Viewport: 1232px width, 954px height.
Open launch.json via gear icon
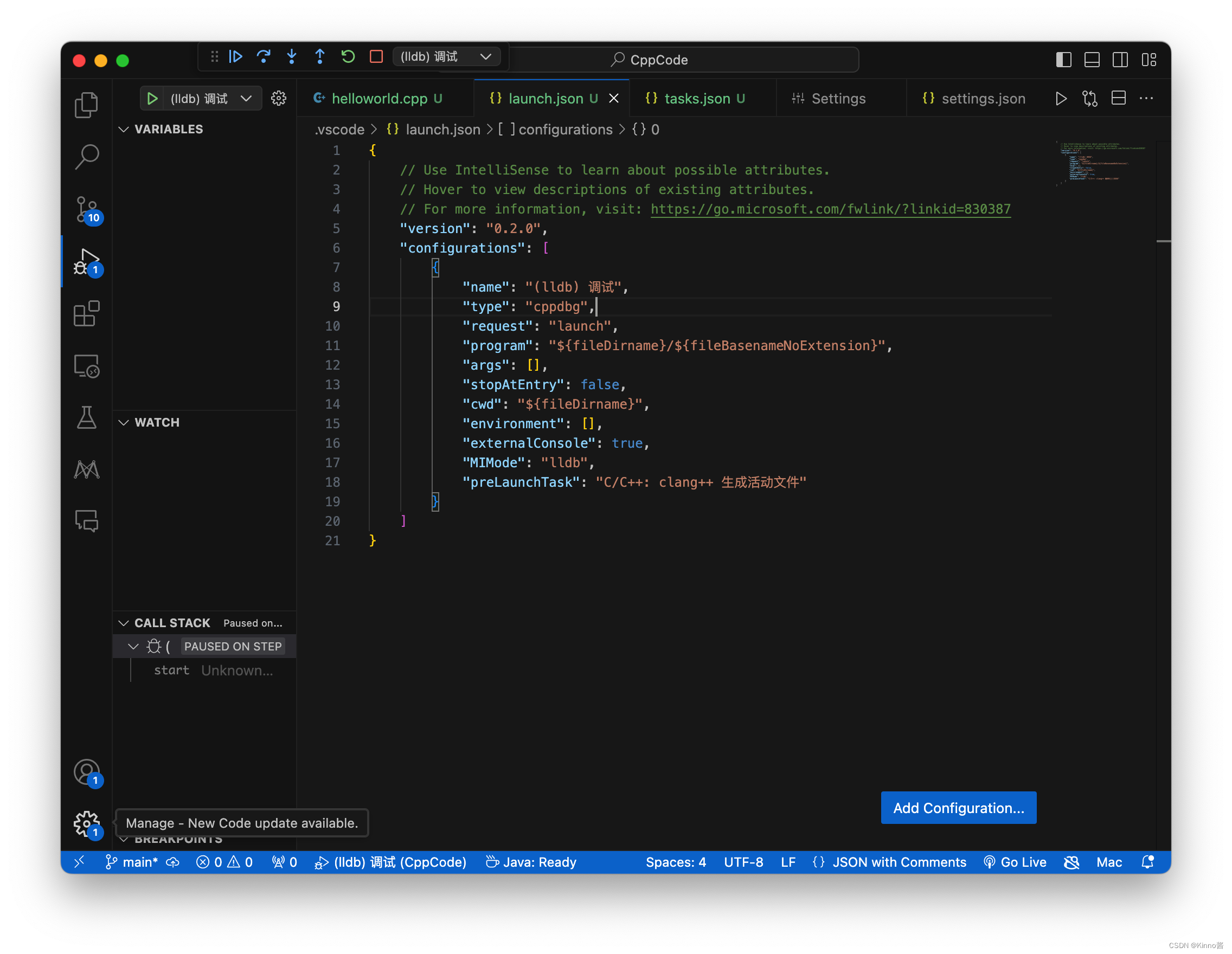point(279,99)
